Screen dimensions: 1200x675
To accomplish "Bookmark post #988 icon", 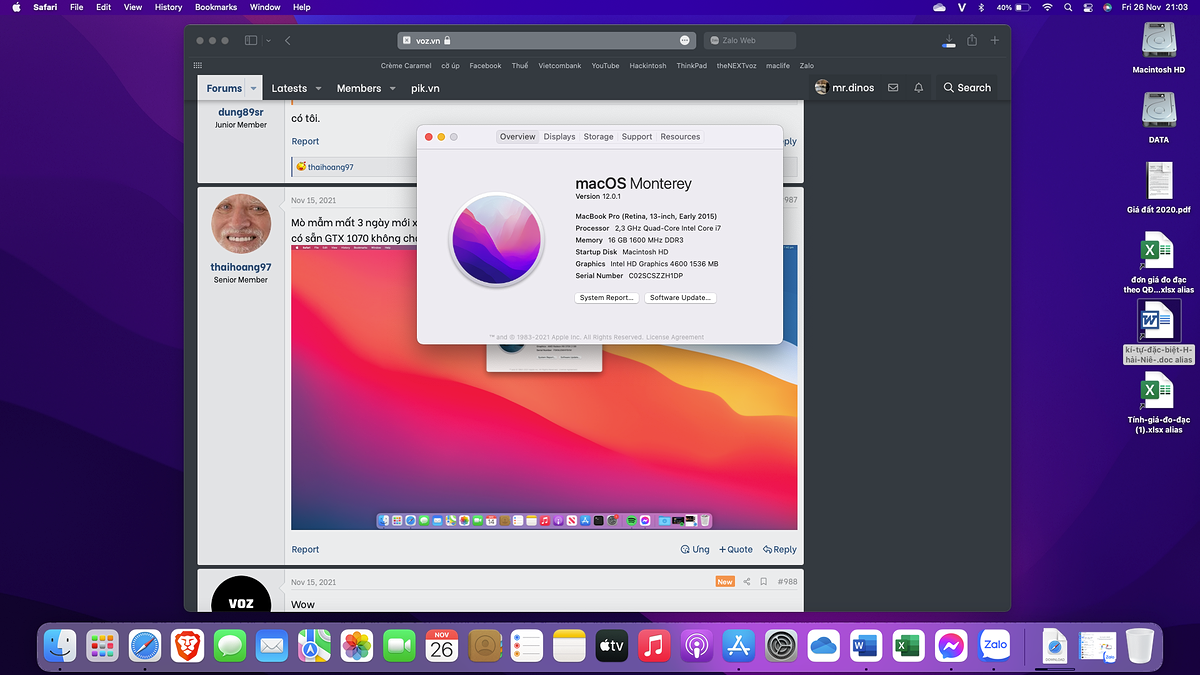I will [763, 581].
